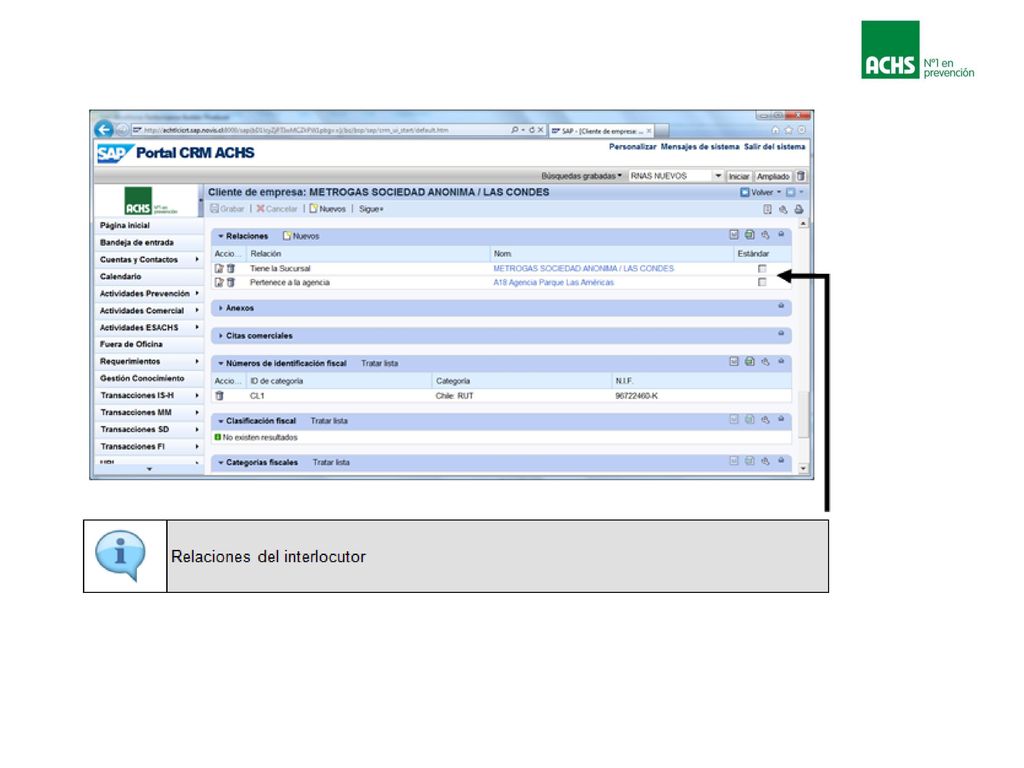
Task: Click Mensajes de sistema link
Action: click(699, 147)
